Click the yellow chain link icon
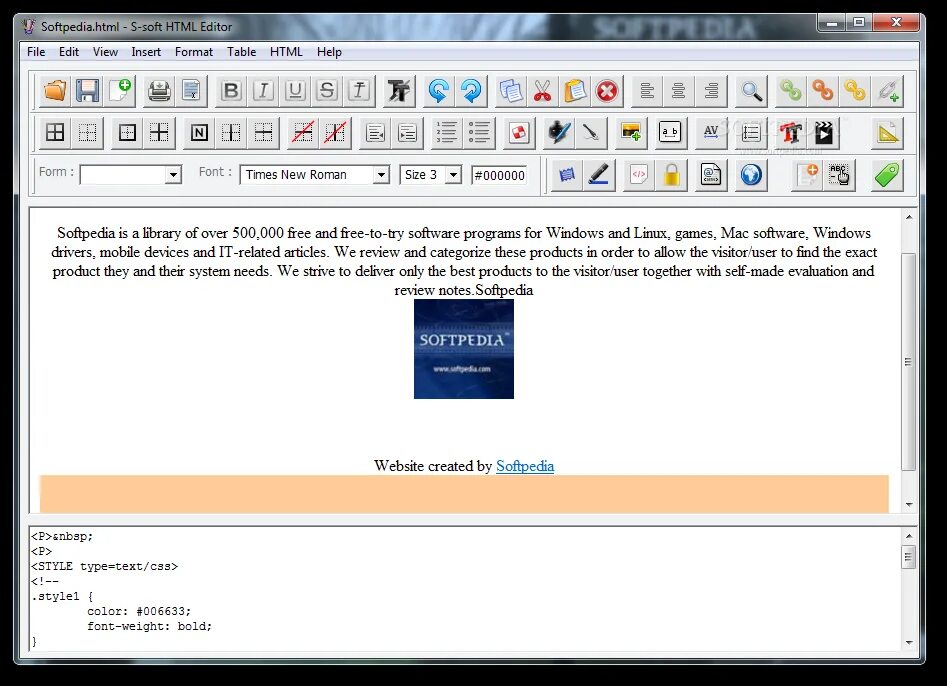 (855, 91)
